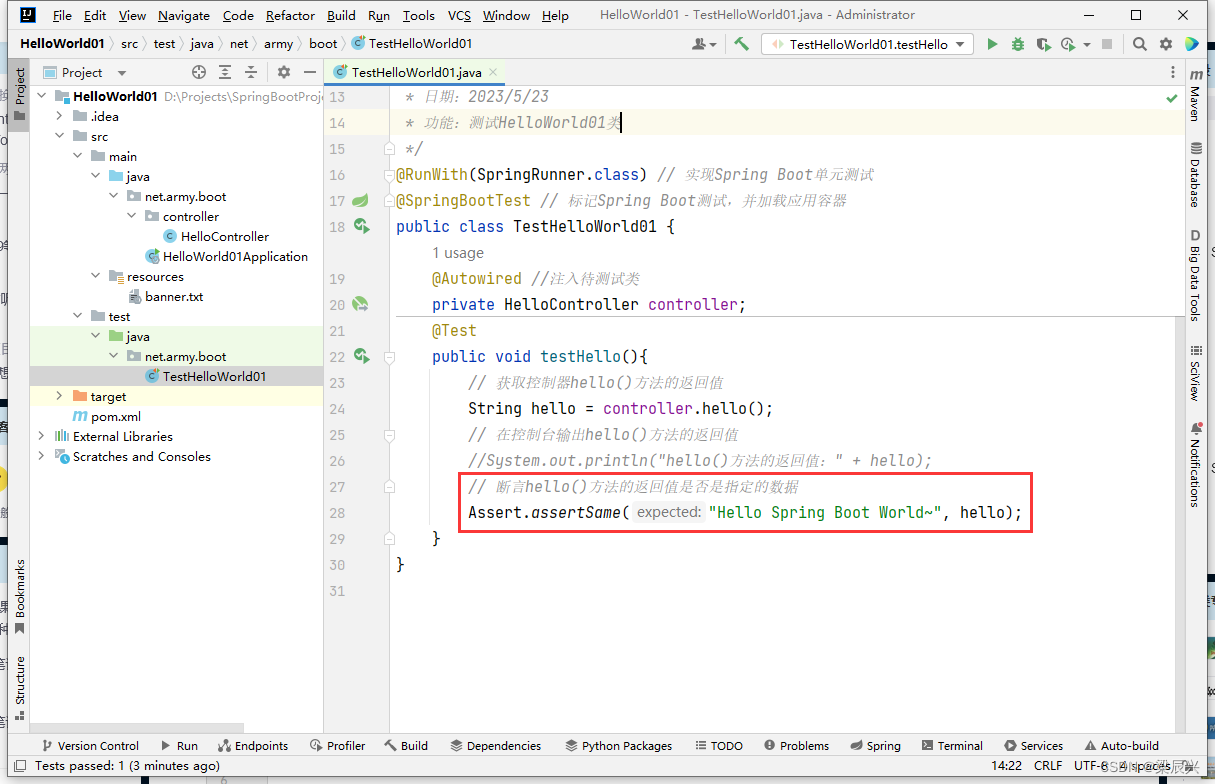The width and height of the screenshot is (1215, 784).
Task: Click run gutter icon beside testHello method
Action: 362,357
